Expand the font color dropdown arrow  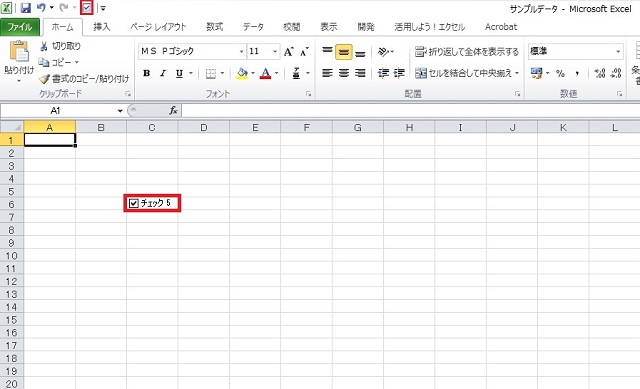[x=276, y=73]
